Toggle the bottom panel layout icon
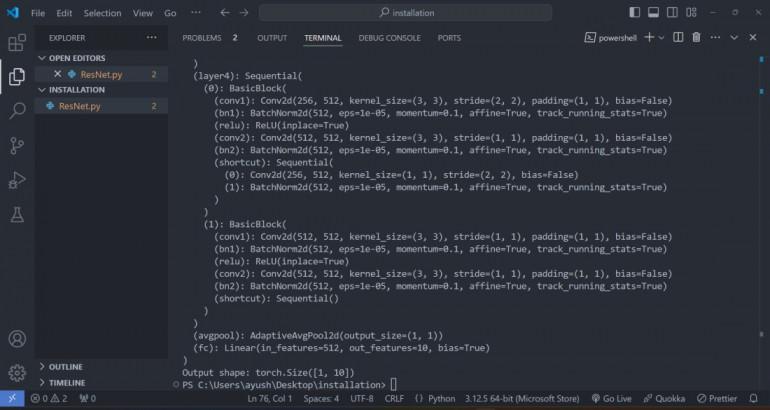Image resolution: width=770 pixels, height=410 pixels. pos(653,13)
